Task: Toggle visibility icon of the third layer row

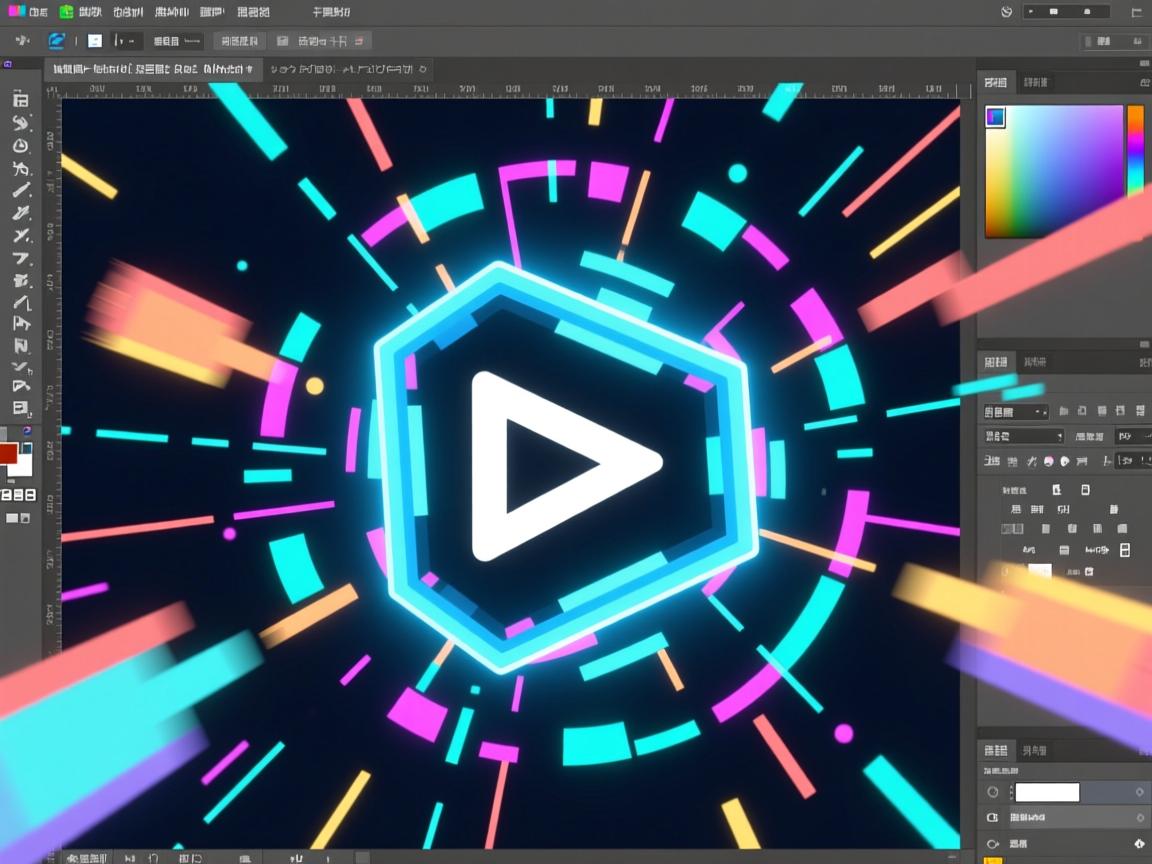Action: [992, 844]
